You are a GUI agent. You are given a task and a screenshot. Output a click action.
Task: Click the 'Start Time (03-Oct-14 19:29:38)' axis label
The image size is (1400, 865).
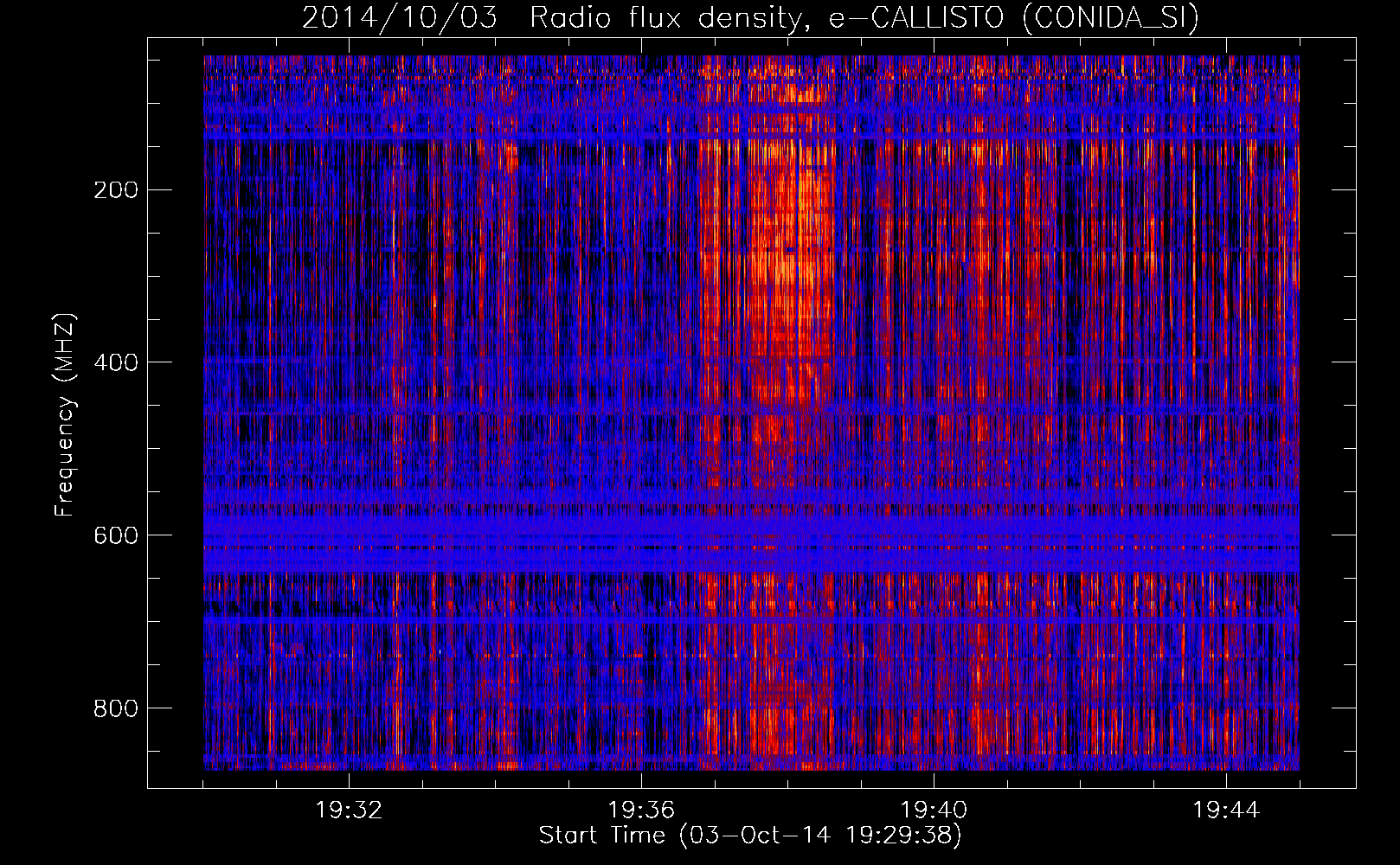tap(750, 836)
